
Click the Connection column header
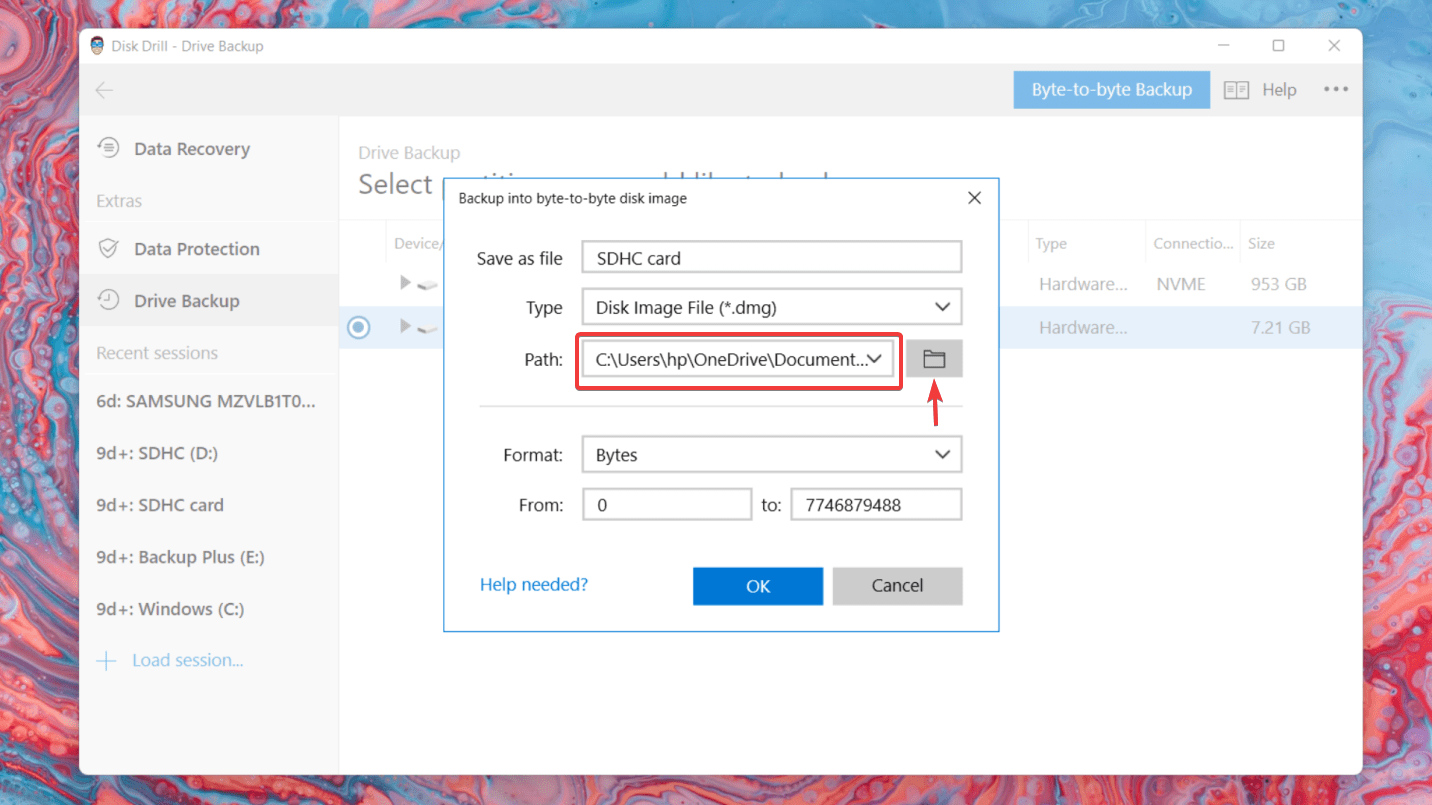pos(1193,244)
